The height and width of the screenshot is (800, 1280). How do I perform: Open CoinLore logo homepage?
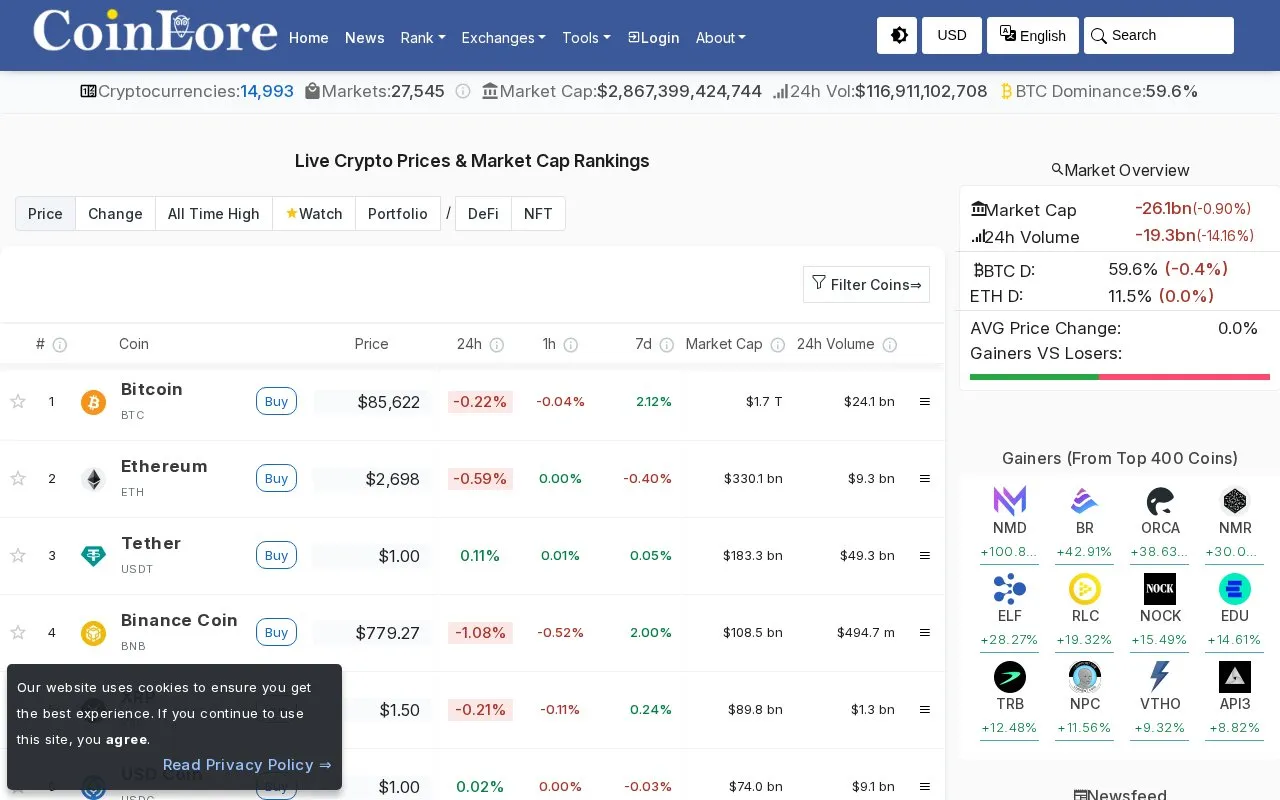155,31
